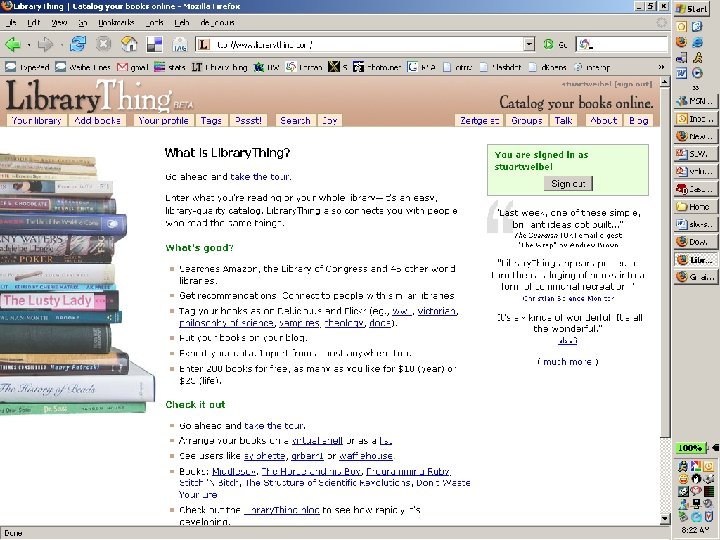Open the Bookmarks menu

click(x=116, y=22)
